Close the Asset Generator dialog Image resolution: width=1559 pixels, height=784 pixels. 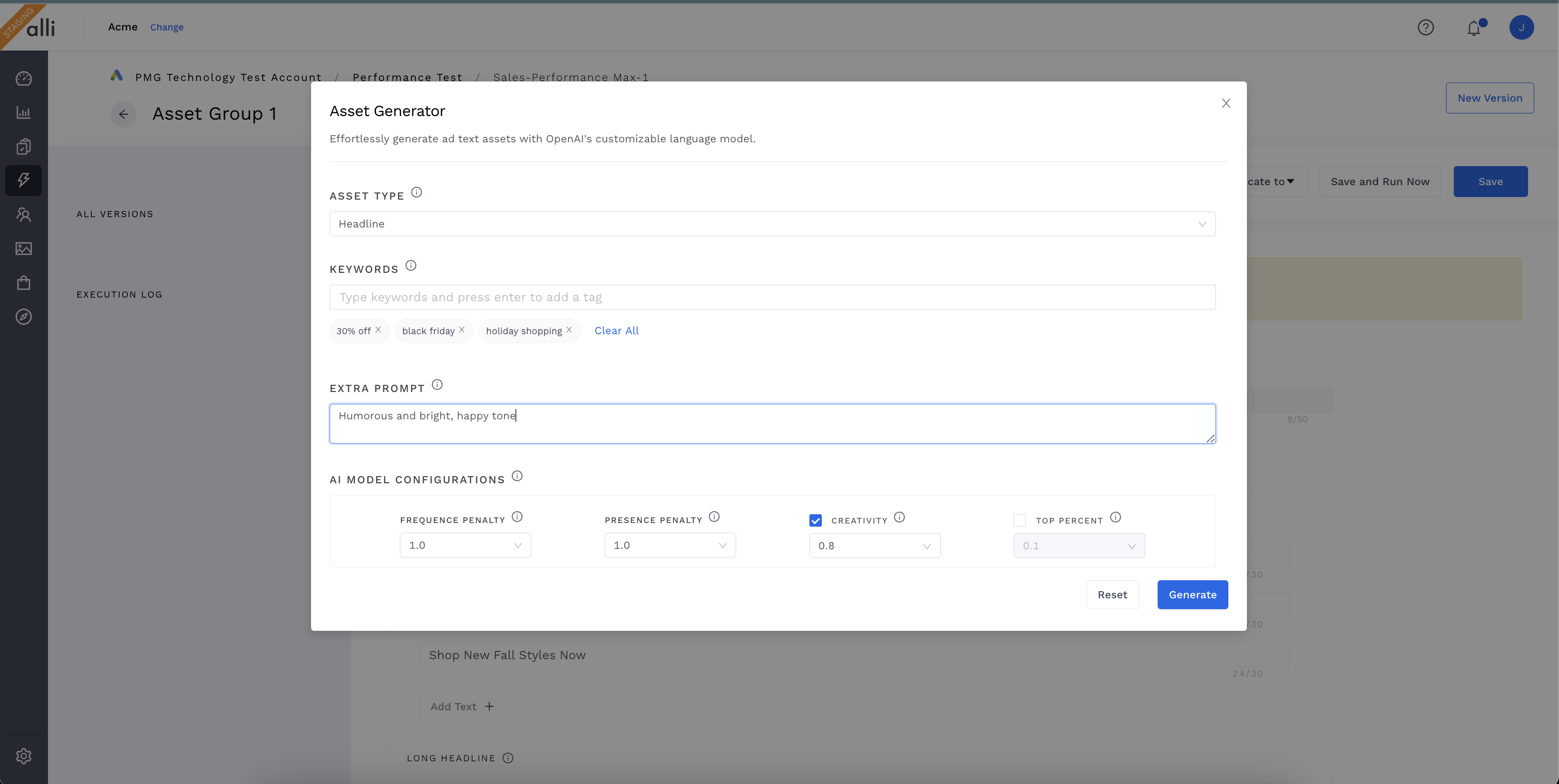pyautogui.click(x=1226, y=104)
